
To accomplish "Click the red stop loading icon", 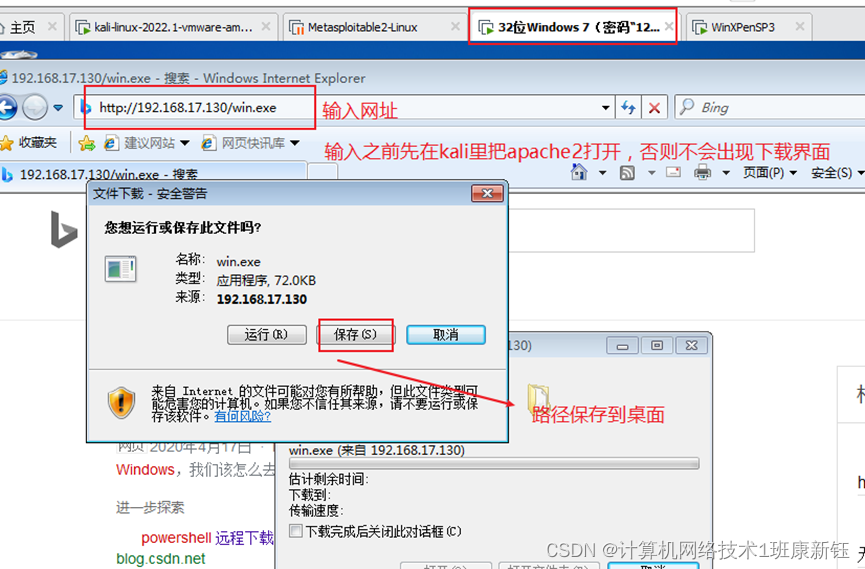I will (654, 108).
